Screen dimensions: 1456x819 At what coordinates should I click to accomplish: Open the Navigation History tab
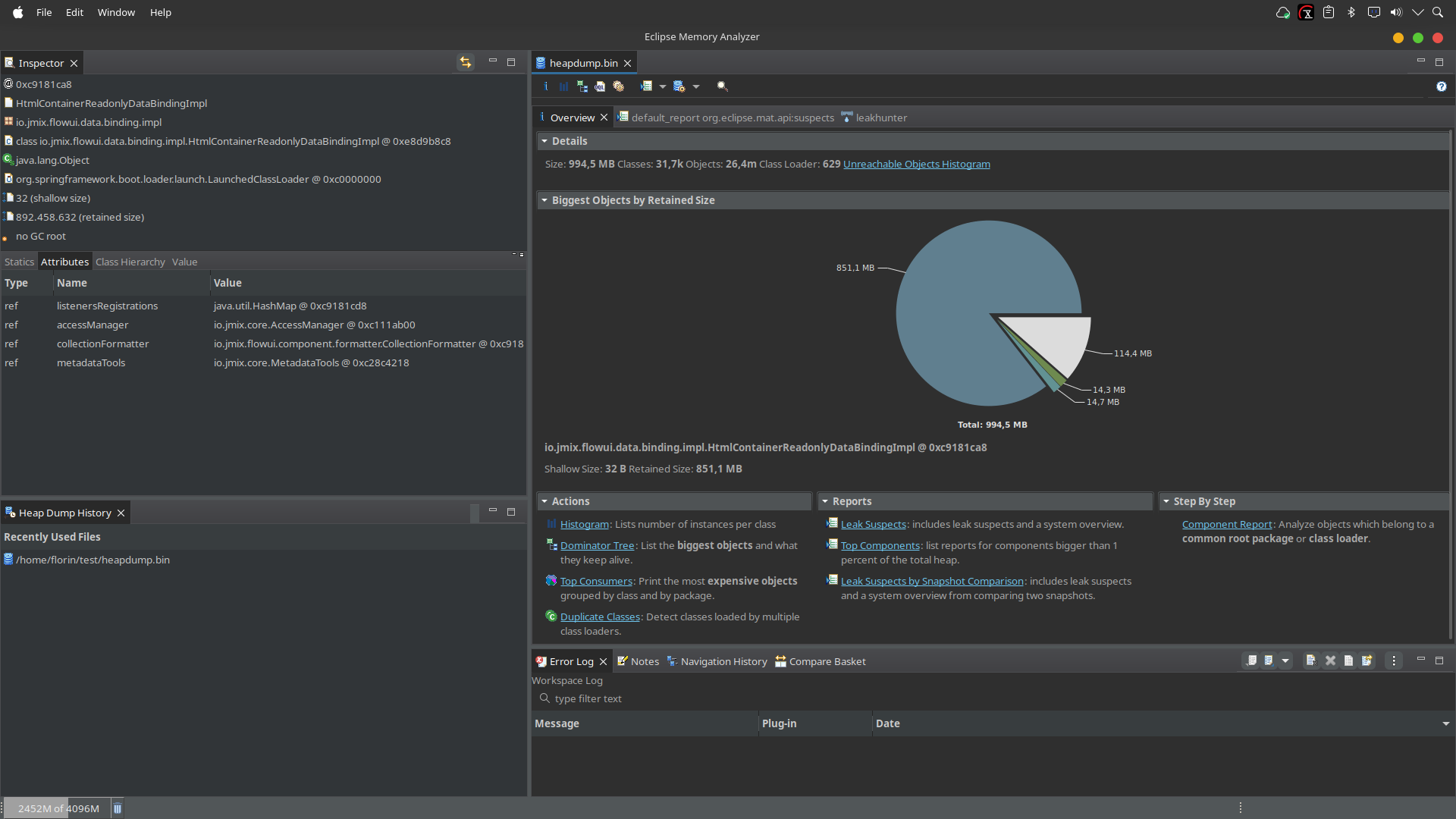tap(717, 661)
